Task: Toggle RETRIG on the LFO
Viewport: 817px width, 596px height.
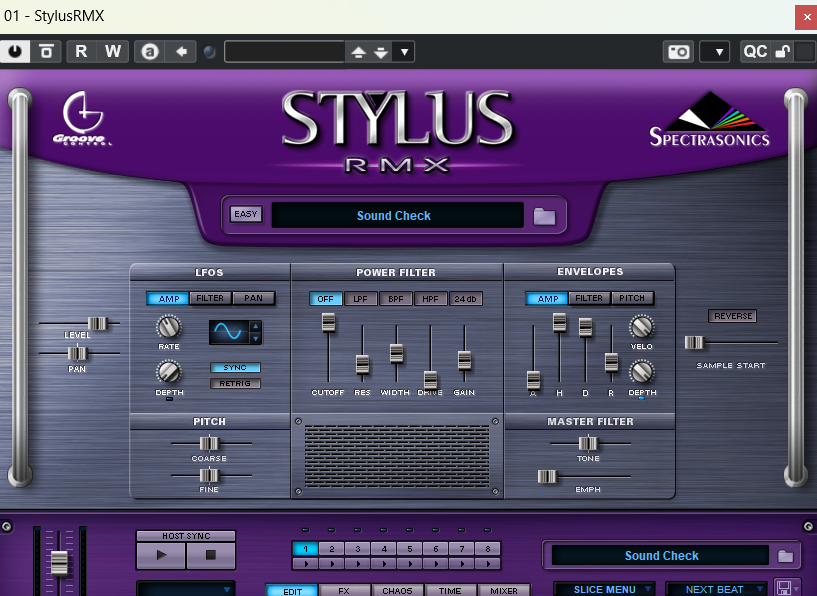Action: click(x=235, y=383)
